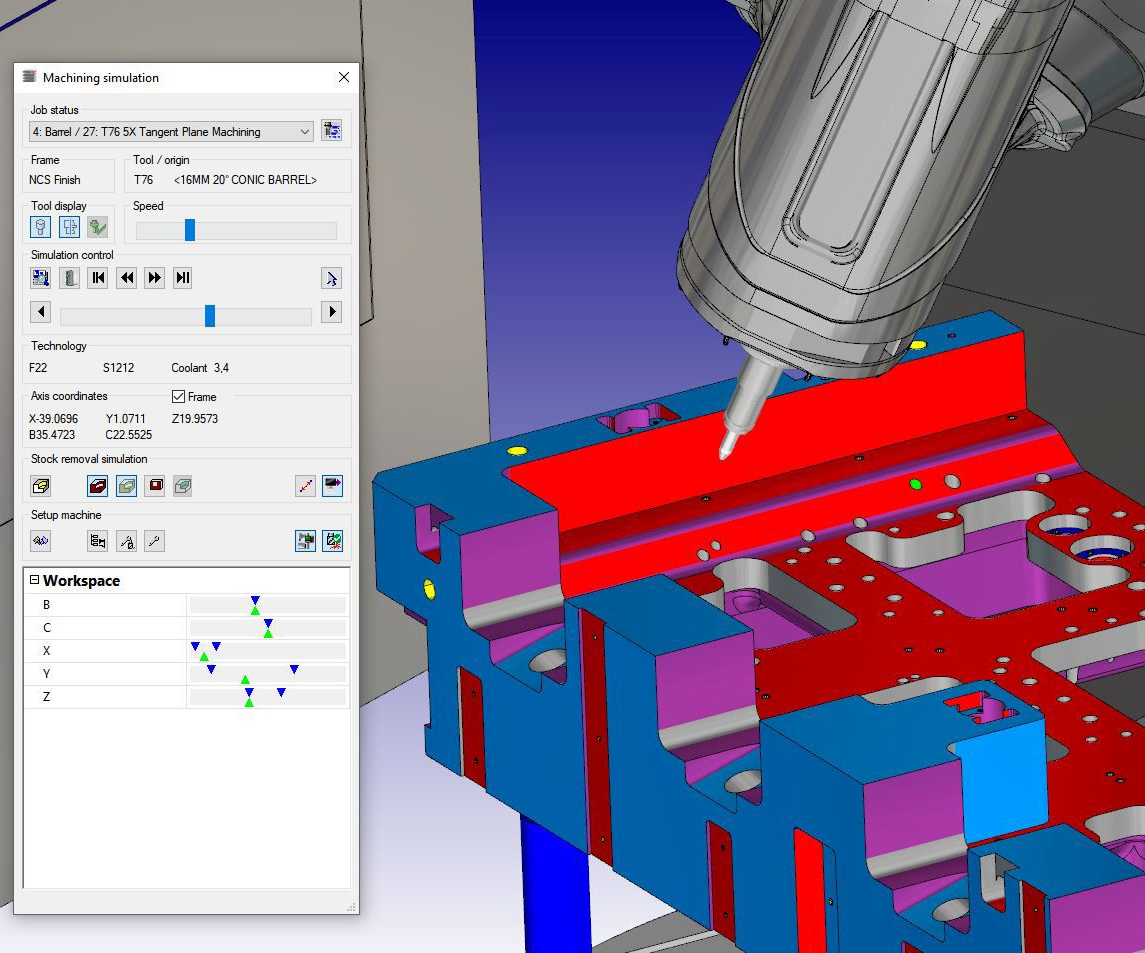1145x953 pixels.
Task: Click the yellow stock model icon
Action: click(x=41, y=486)
